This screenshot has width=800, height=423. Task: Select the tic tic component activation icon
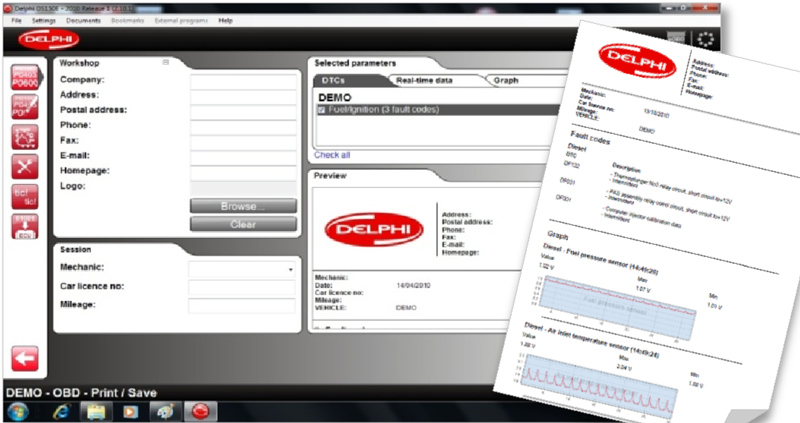(x=25, y=196)
